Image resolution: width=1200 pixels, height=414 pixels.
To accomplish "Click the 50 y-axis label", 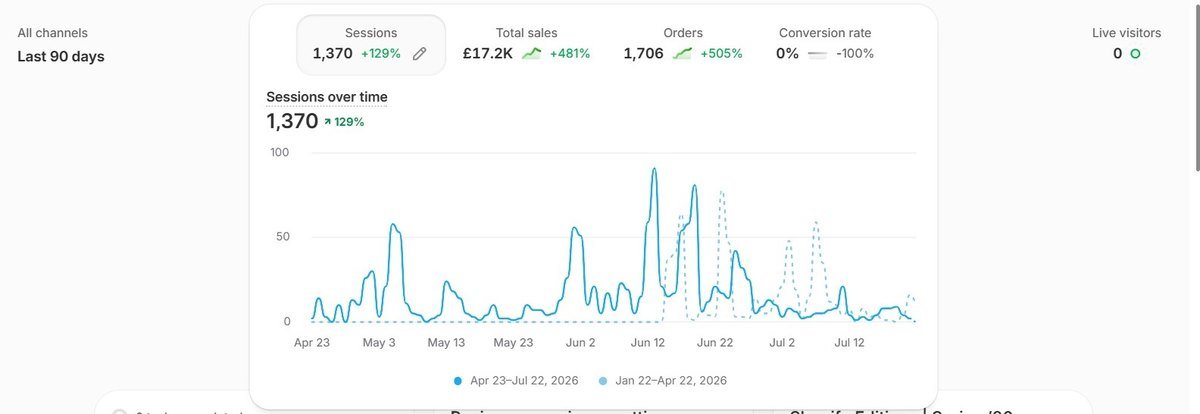I will [x=283, y=237].
